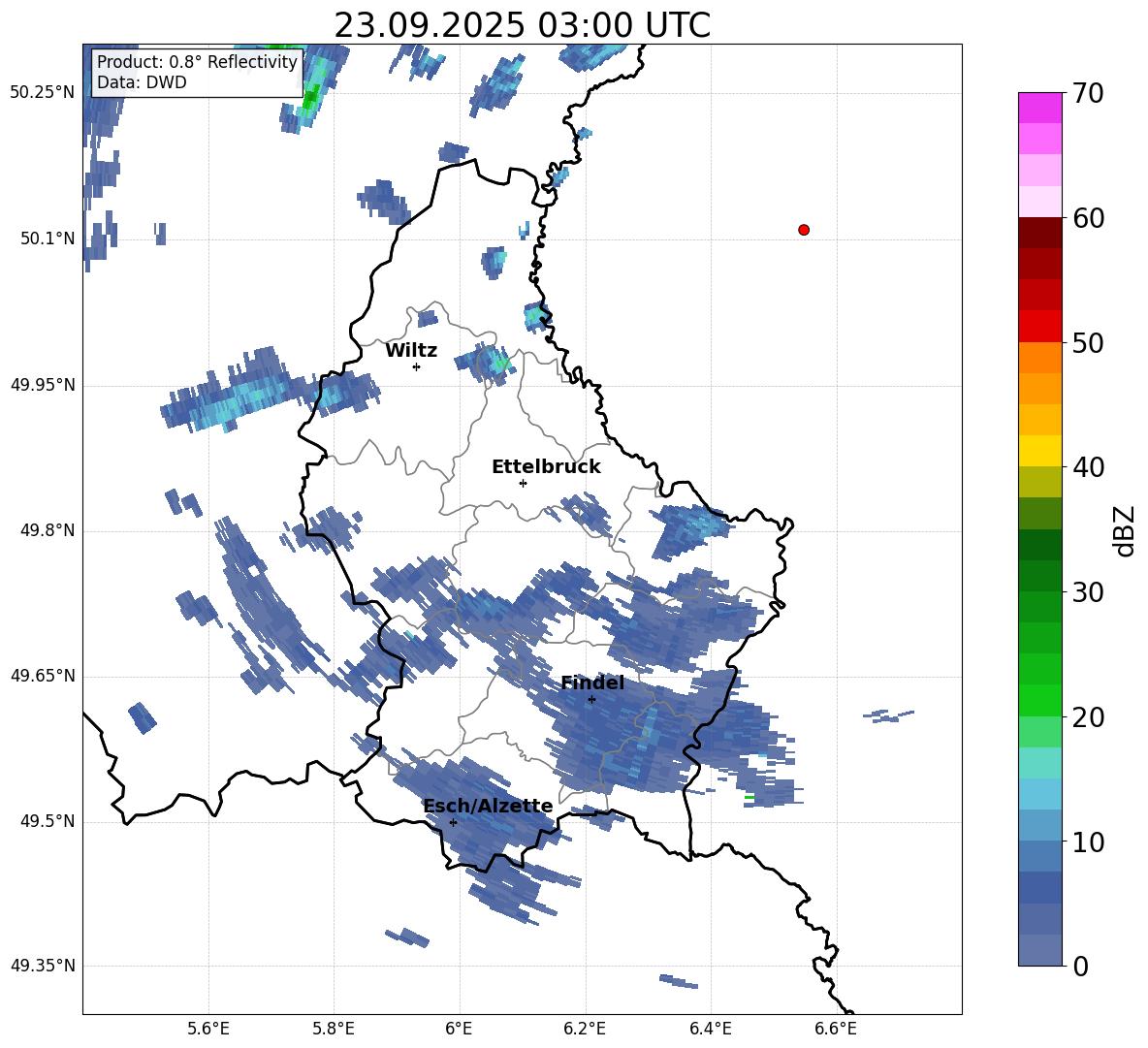Click the magenta swatch atop the colorbar
The image size is (1148, 1048).
pyautogui.click(x=1039, y=108)
